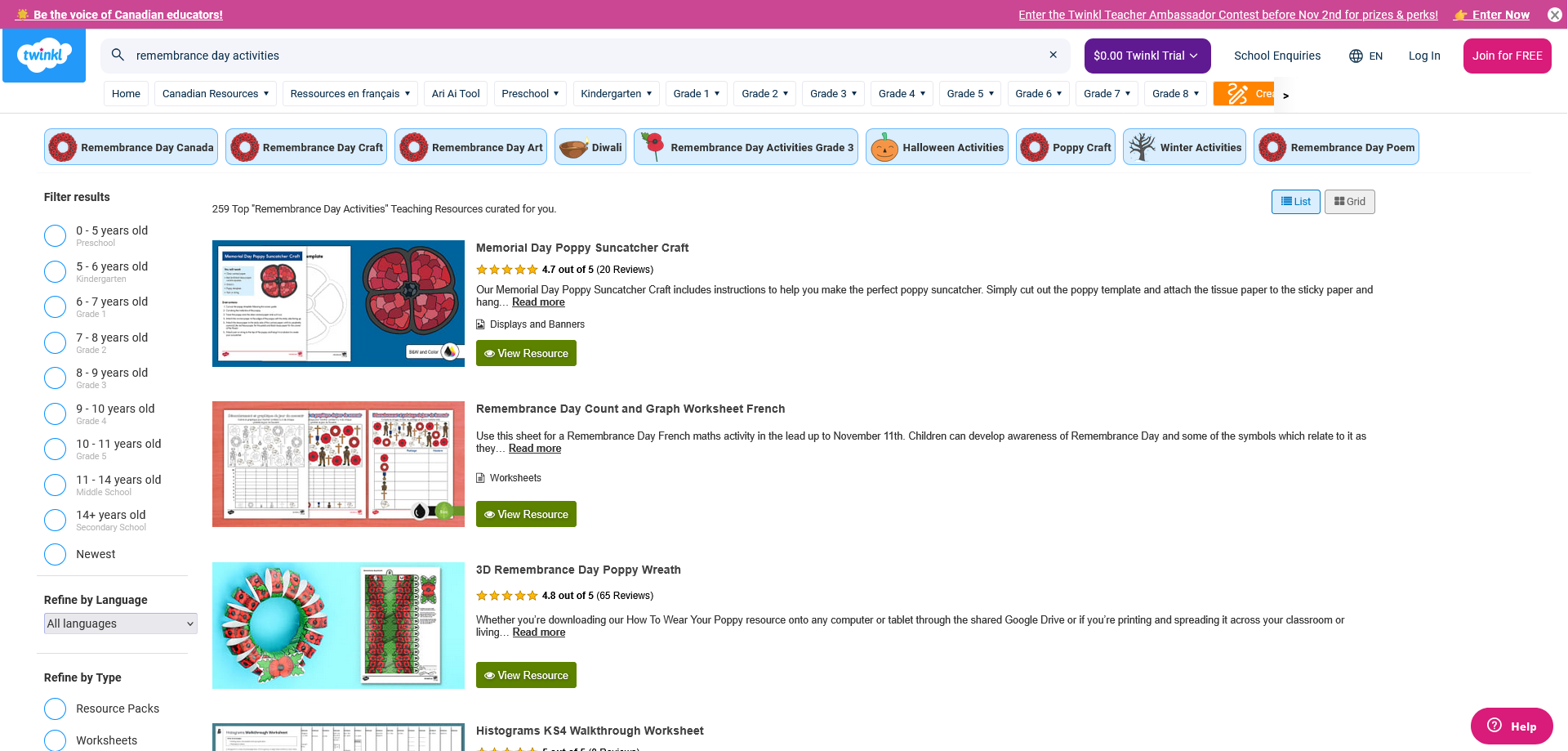The width and height of the screenshot is (1568, 751).
Task: Open the Twinkl cloud logo home
Action: click(x=44, y=56)
